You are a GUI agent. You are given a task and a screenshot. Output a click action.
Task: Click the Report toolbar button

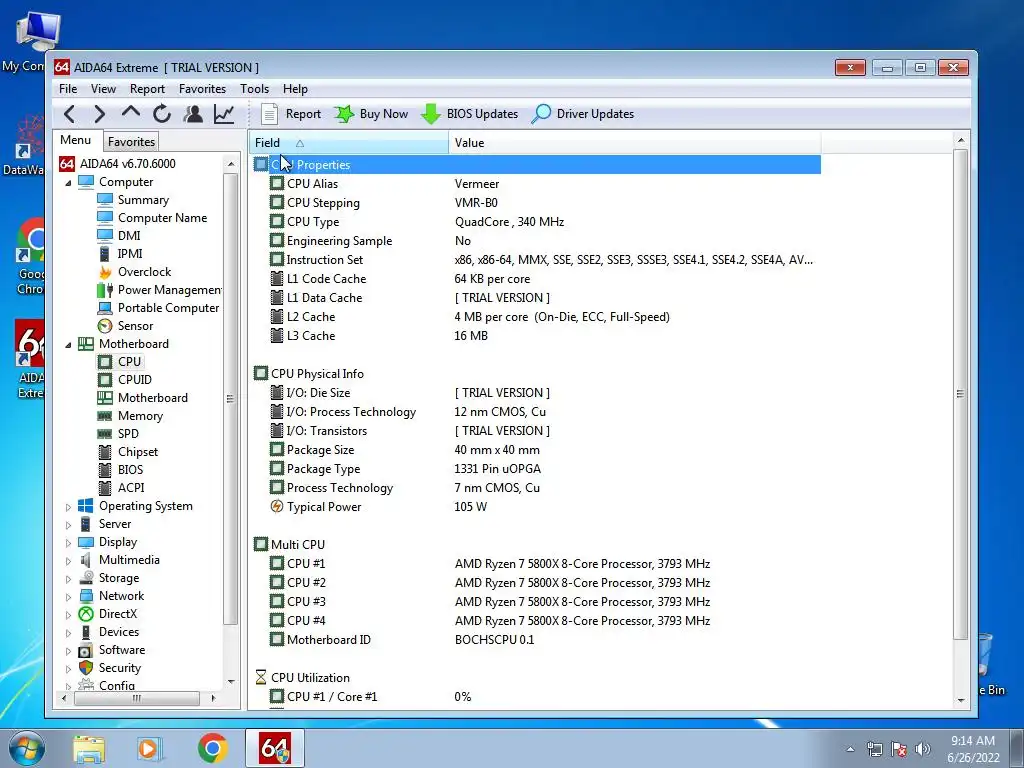[x=291, y=114]
